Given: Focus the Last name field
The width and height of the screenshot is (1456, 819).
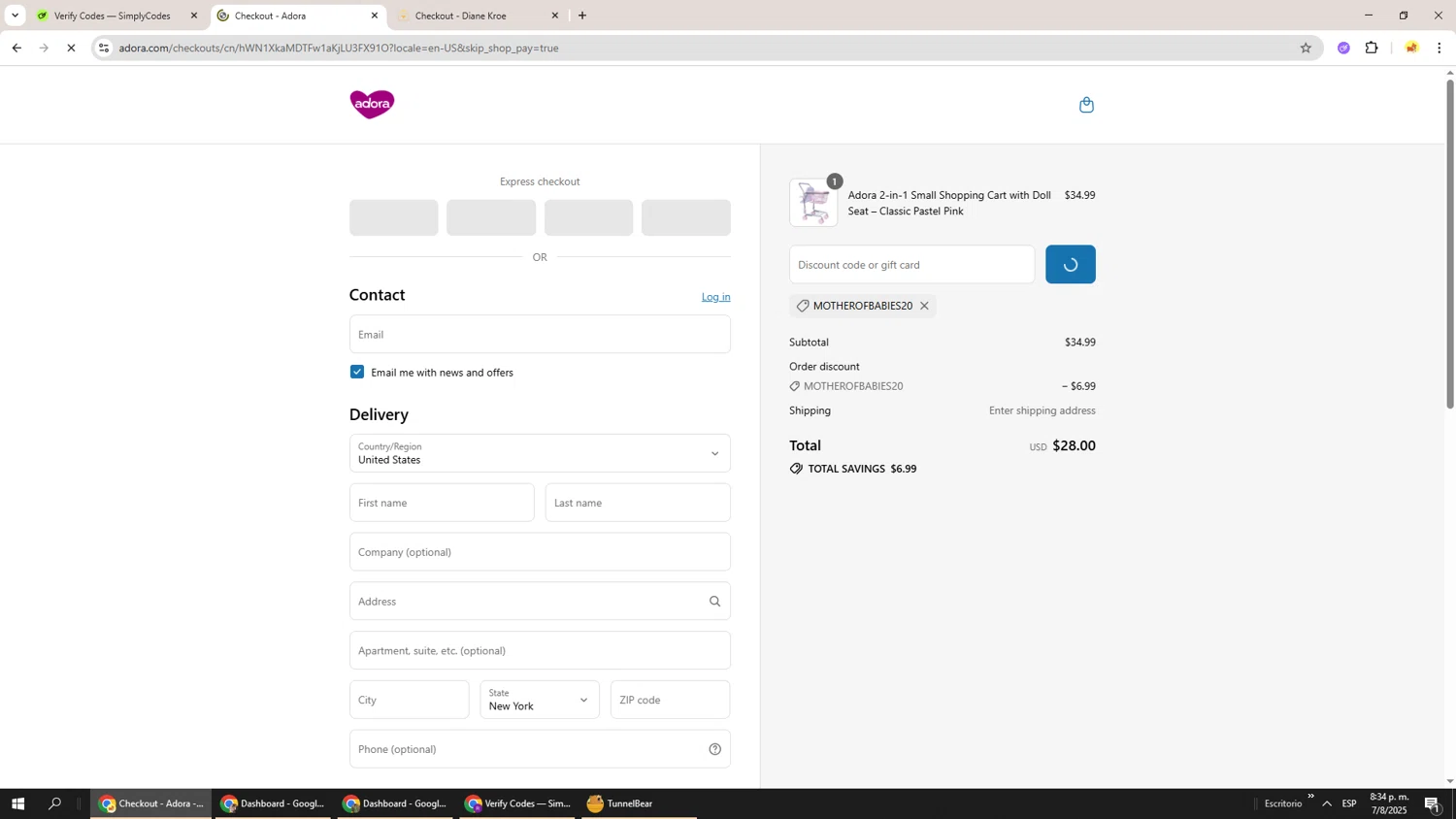Looking at the screenshot, I should coord(638,503).
